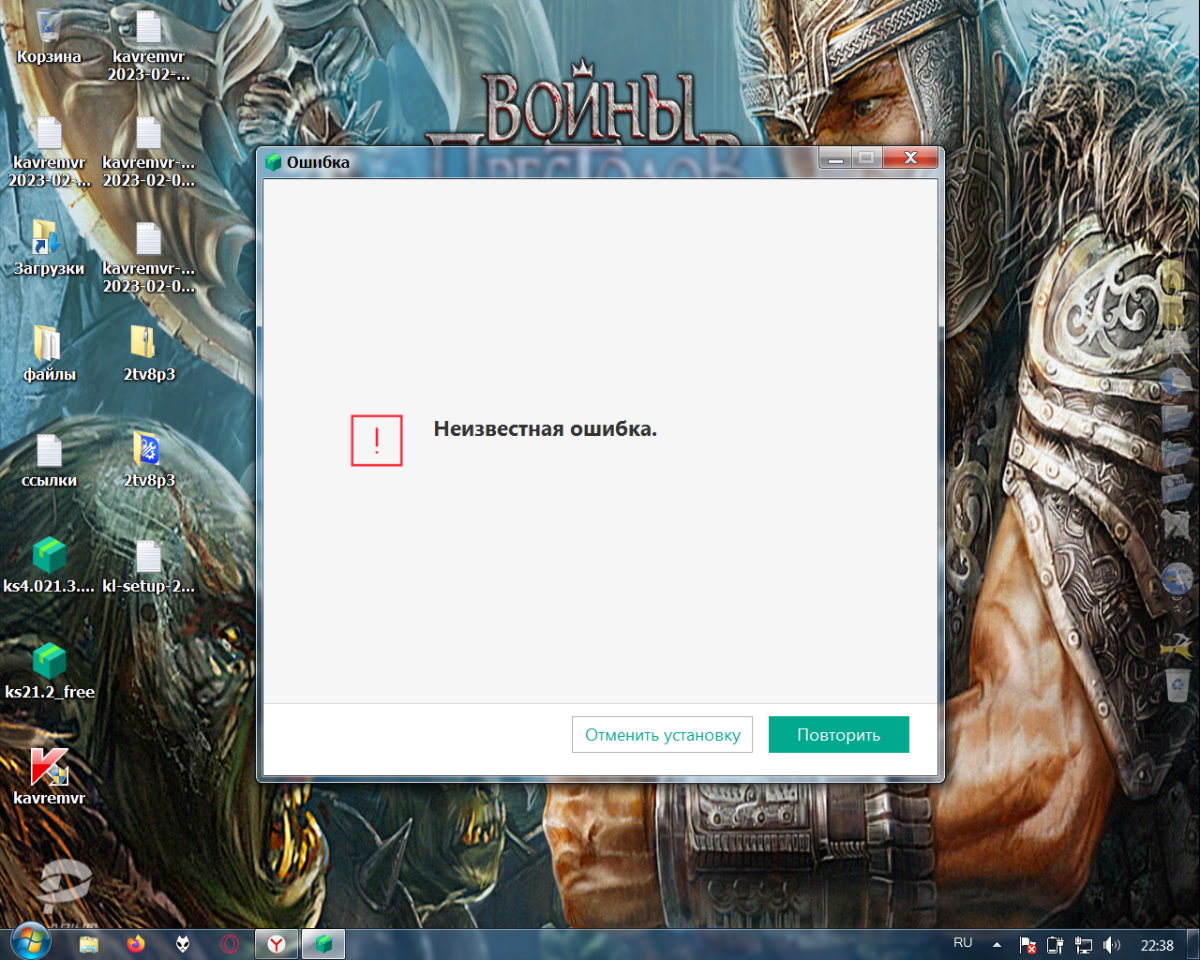Screen dimensions: 1200x960
Task: Launch Firefox from the taskbar
Action: [136, 943]
